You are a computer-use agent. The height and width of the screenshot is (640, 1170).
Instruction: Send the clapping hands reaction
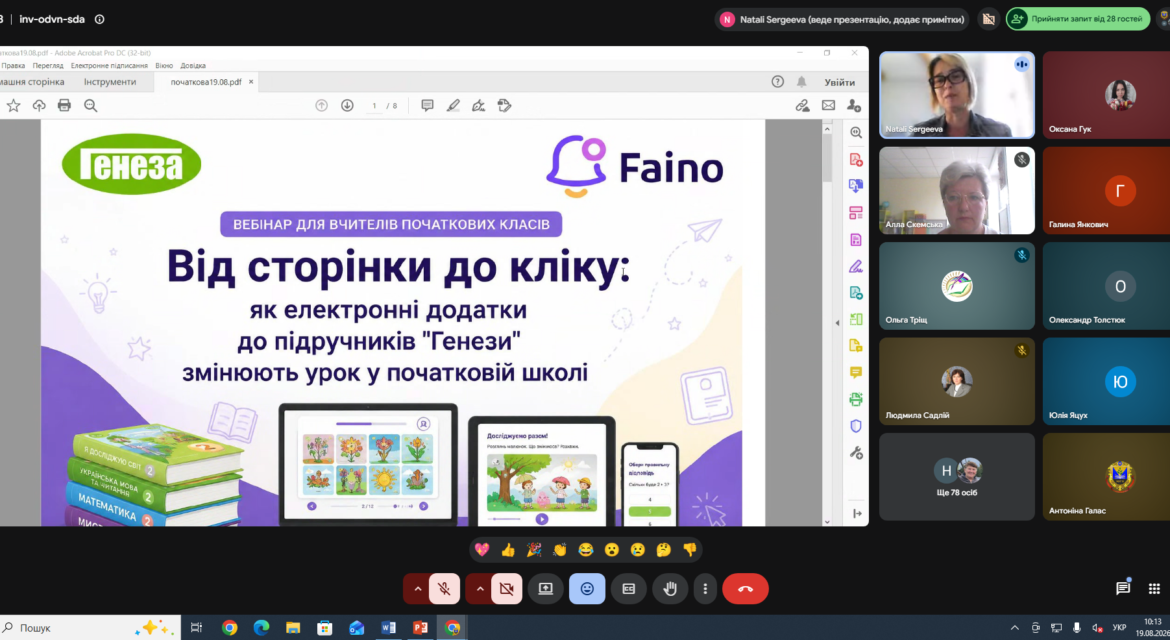tap(560, 550)
